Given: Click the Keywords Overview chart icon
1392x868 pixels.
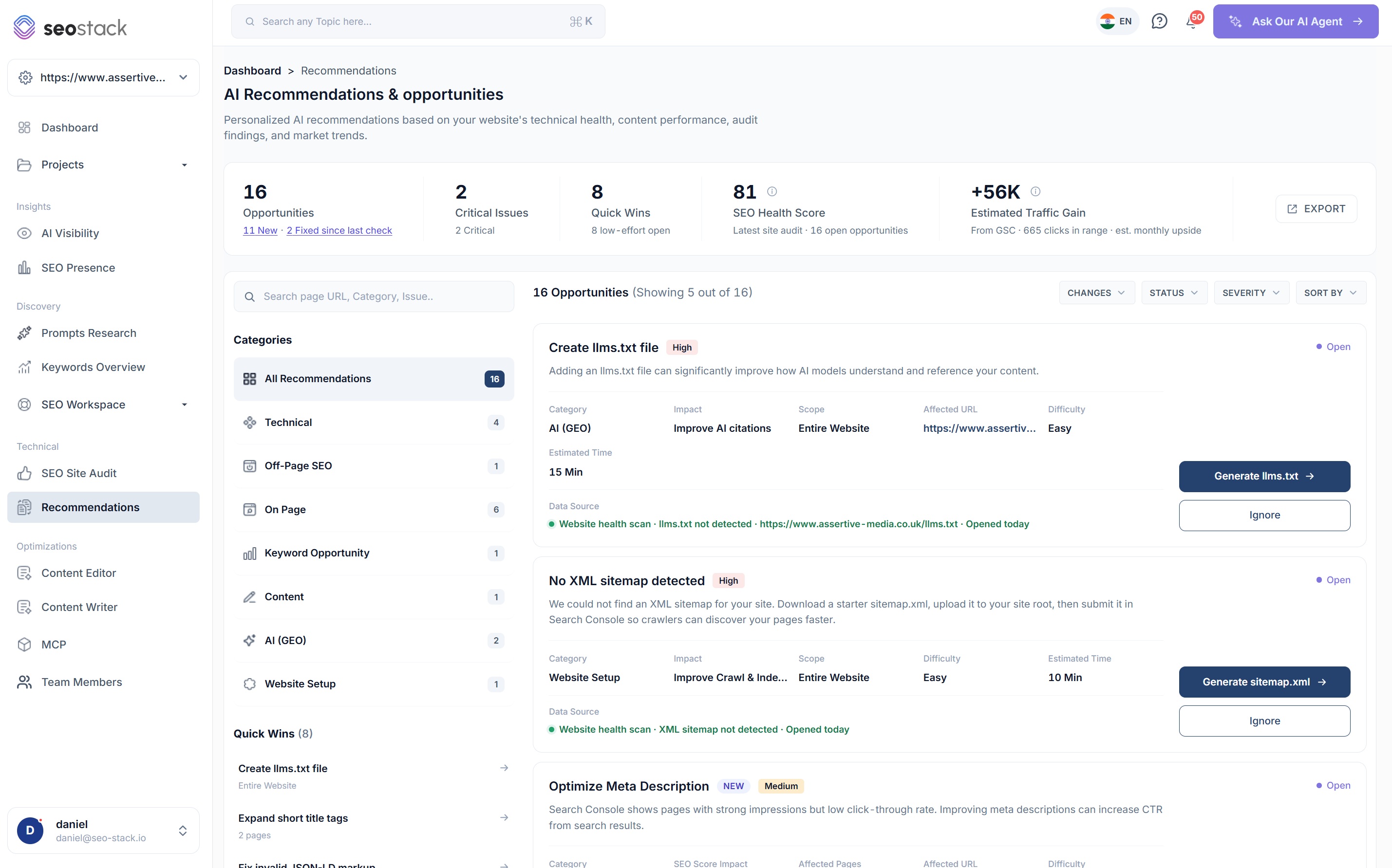Looking at the screenshot, I should [x=24, y=367].
